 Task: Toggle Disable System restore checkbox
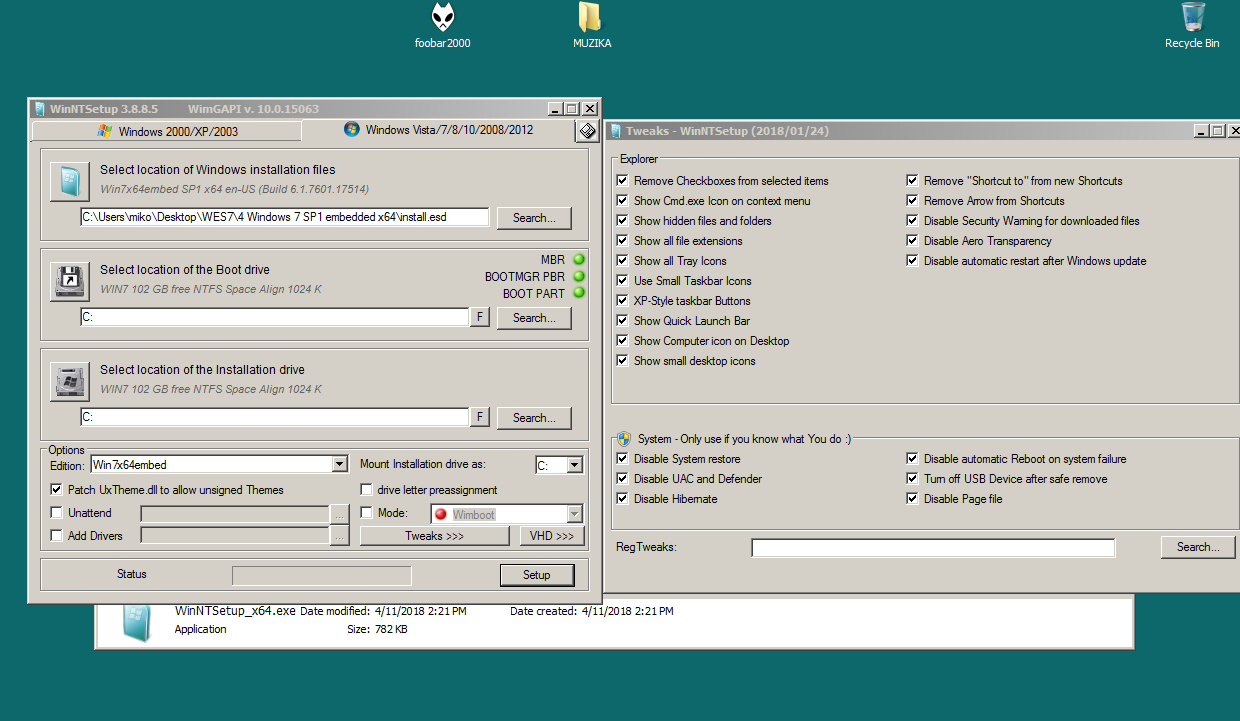(624, 459)
